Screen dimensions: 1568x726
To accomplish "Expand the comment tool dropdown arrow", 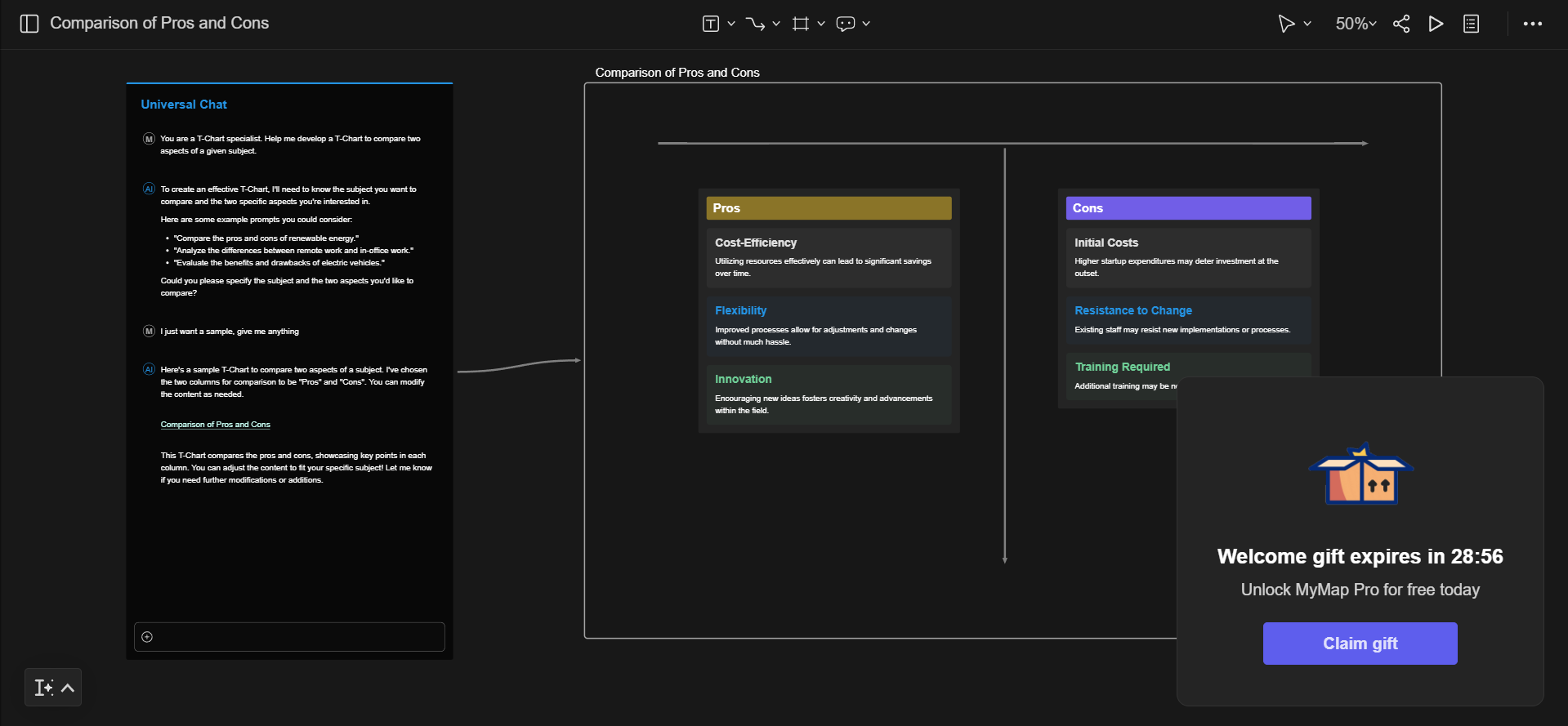I will point(866,24).
